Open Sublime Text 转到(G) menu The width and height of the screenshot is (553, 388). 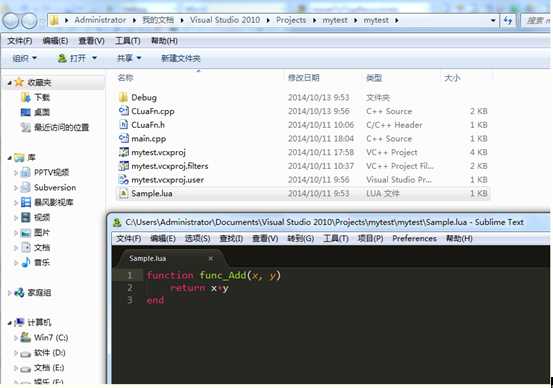[301, 238]
